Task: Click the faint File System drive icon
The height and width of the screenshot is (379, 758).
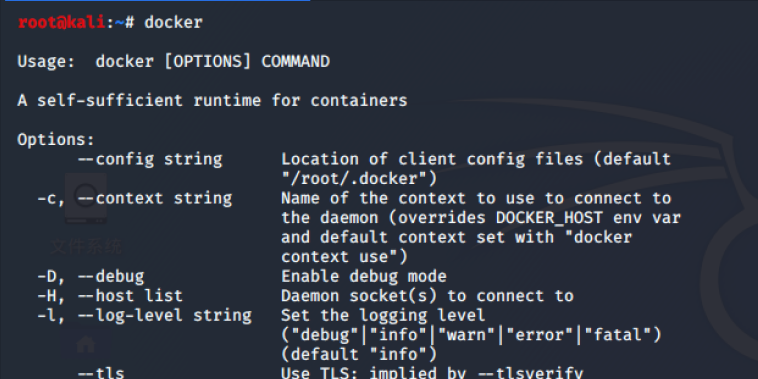Action: [x=86, y=199]
